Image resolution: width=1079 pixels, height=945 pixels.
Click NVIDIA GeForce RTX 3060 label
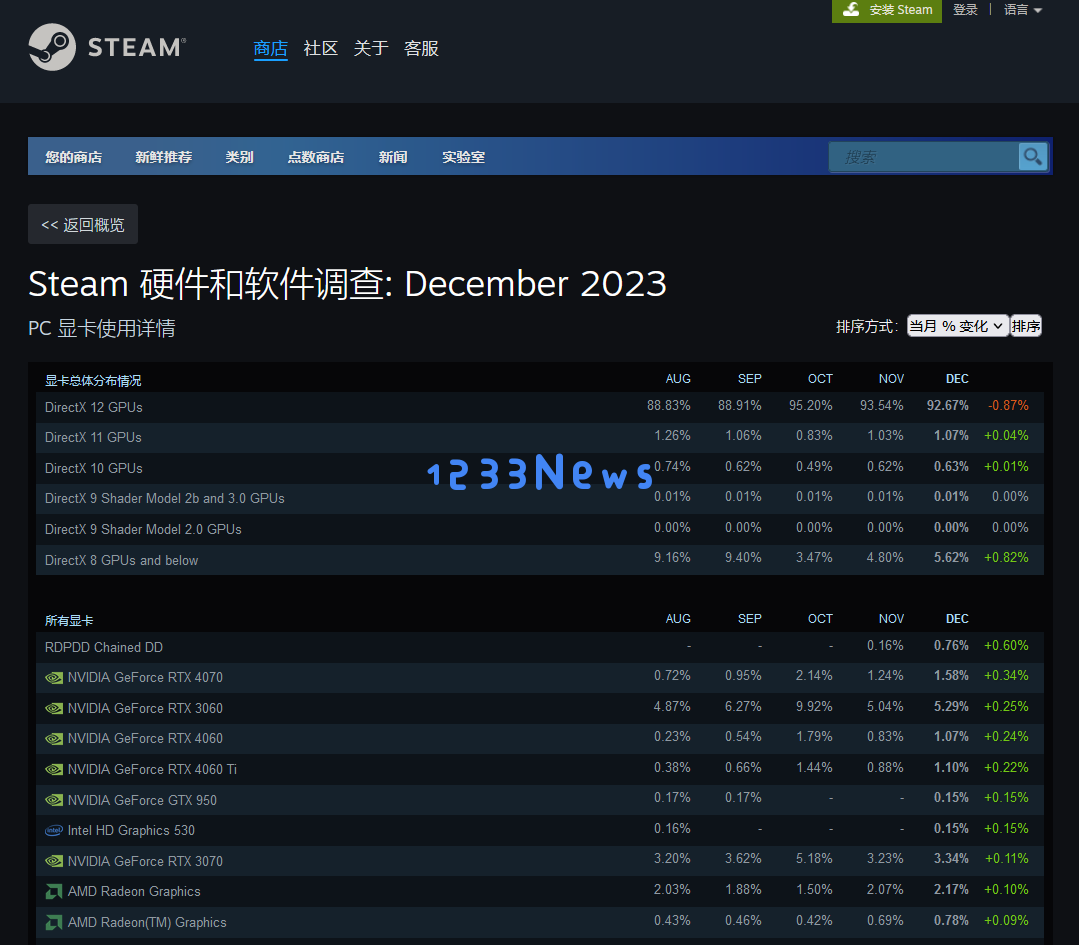point(145,708)
